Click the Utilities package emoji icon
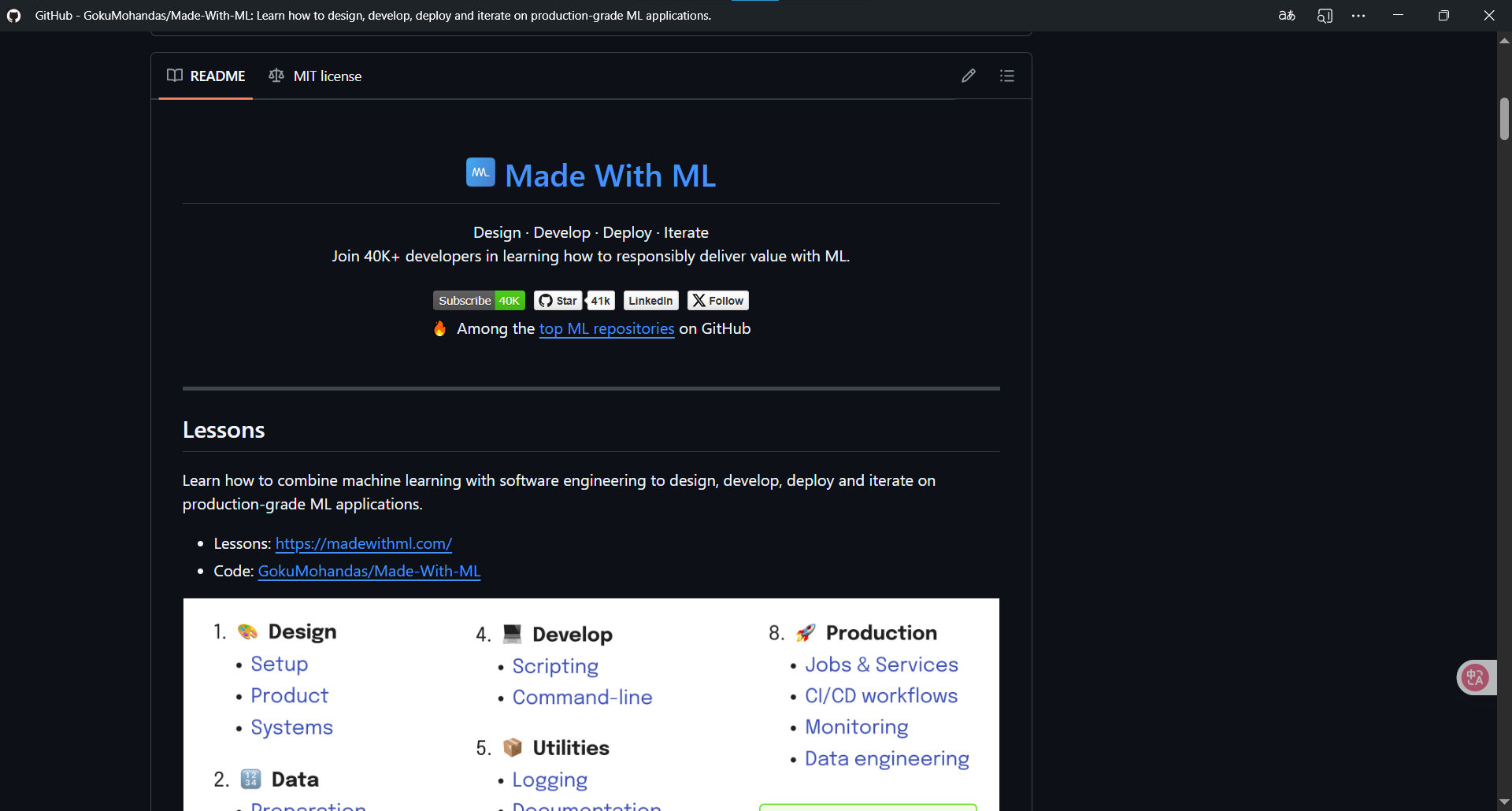Viewport: 1512px width, 811px height. (x=513, y=747)
